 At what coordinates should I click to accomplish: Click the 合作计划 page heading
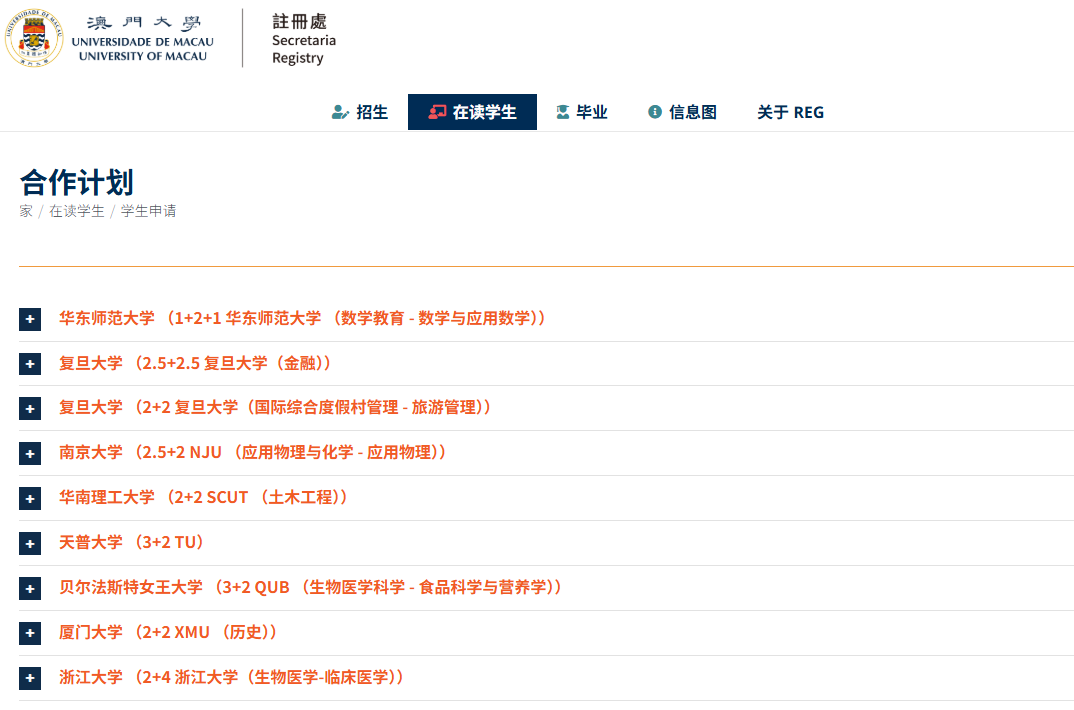[x=77, y=183]
